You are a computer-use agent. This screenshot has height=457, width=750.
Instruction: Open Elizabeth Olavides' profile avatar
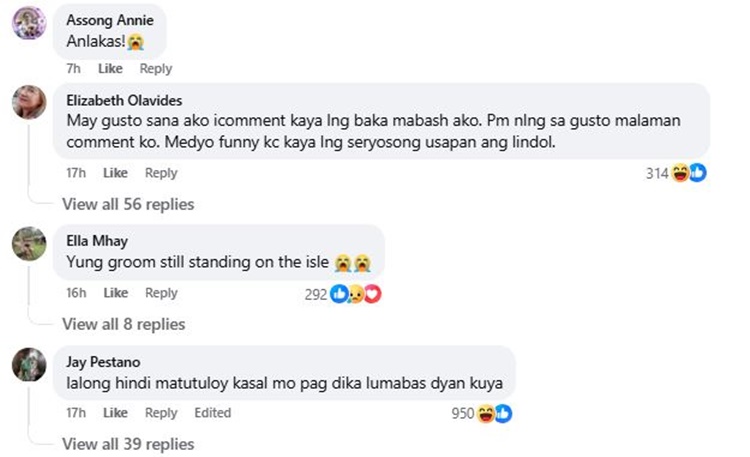point(29,102)
